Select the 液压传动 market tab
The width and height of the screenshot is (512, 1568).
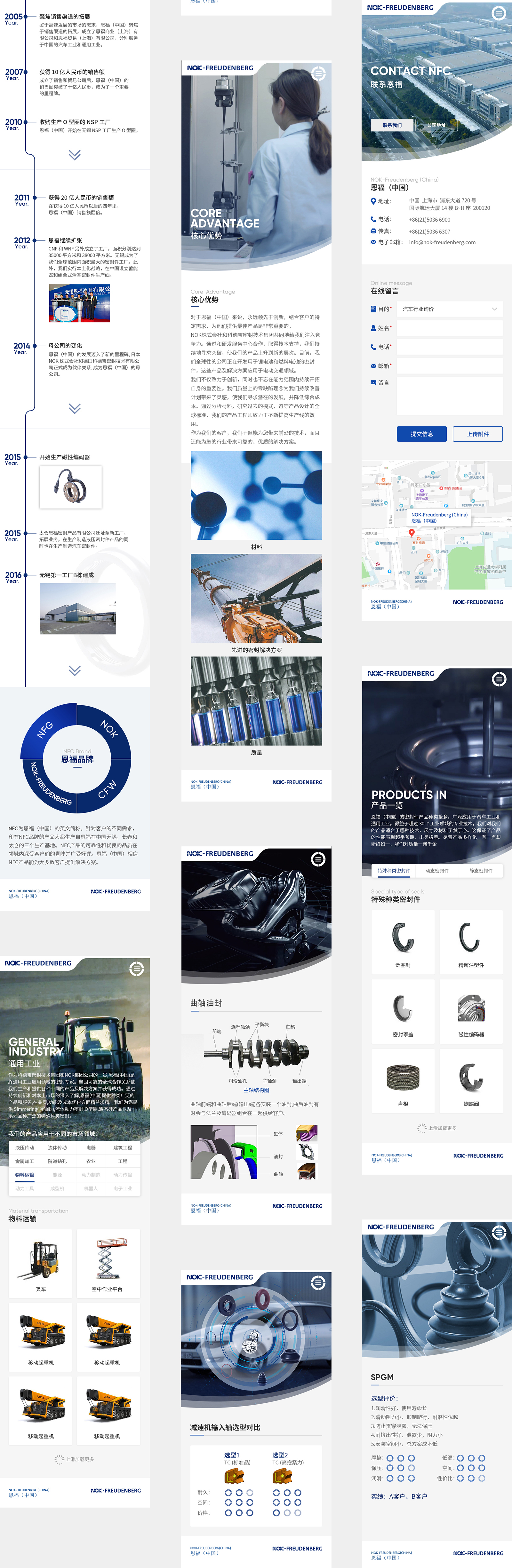point(24,1148)
